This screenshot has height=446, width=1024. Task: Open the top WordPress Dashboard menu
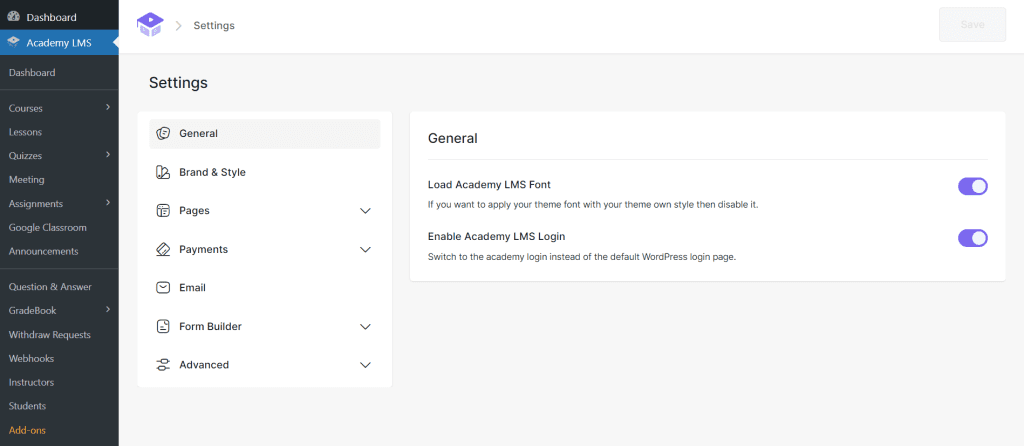(59, 17)
